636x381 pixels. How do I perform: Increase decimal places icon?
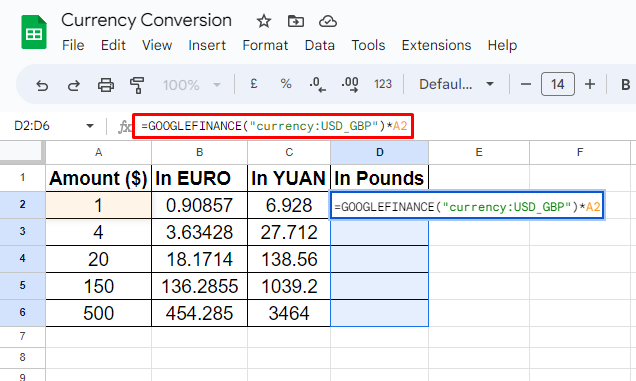tap(350, 84)
